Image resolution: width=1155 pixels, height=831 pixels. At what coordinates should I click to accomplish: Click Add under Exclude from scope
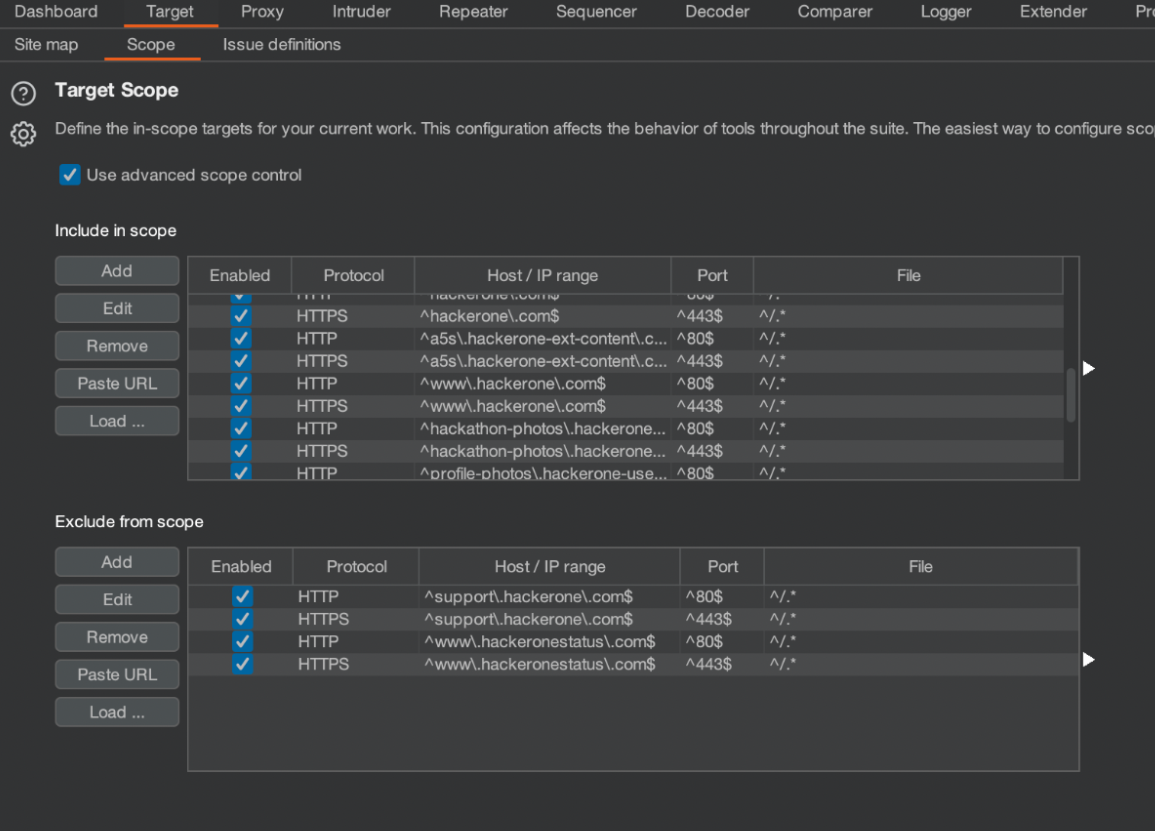point(117,562)
